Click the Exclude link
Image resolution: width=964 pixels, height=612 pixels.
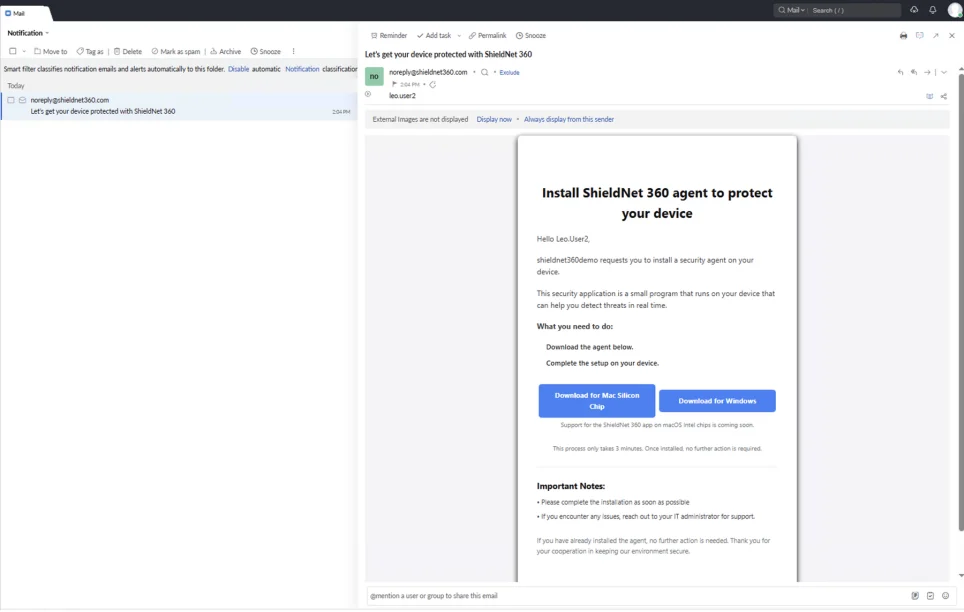pos(509,73)
